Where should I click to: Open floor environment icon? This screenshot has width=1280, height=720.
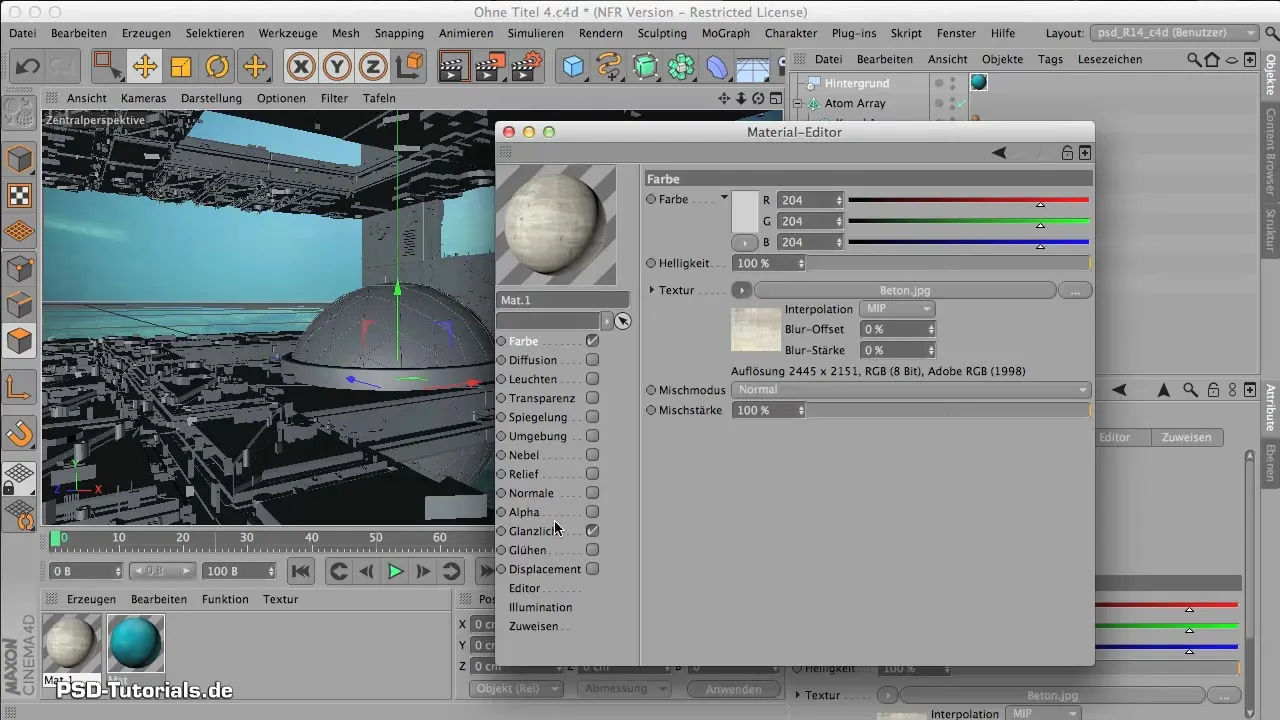[752, 68]
